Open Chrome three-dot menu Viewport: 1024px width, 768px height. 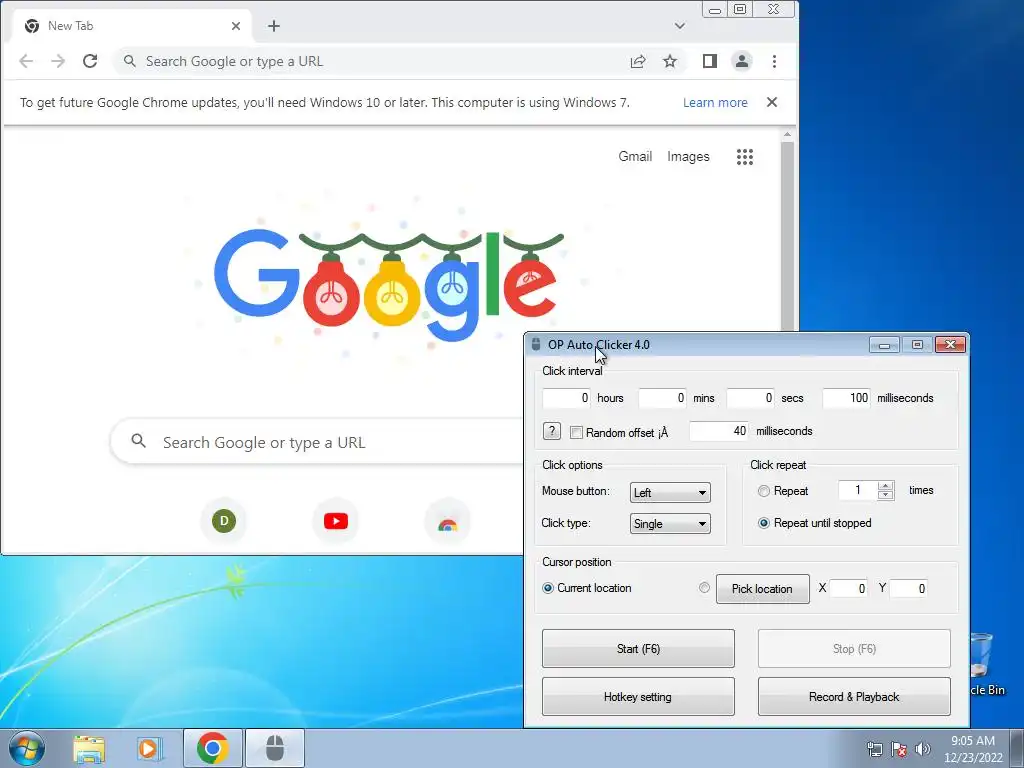[775, 61]
